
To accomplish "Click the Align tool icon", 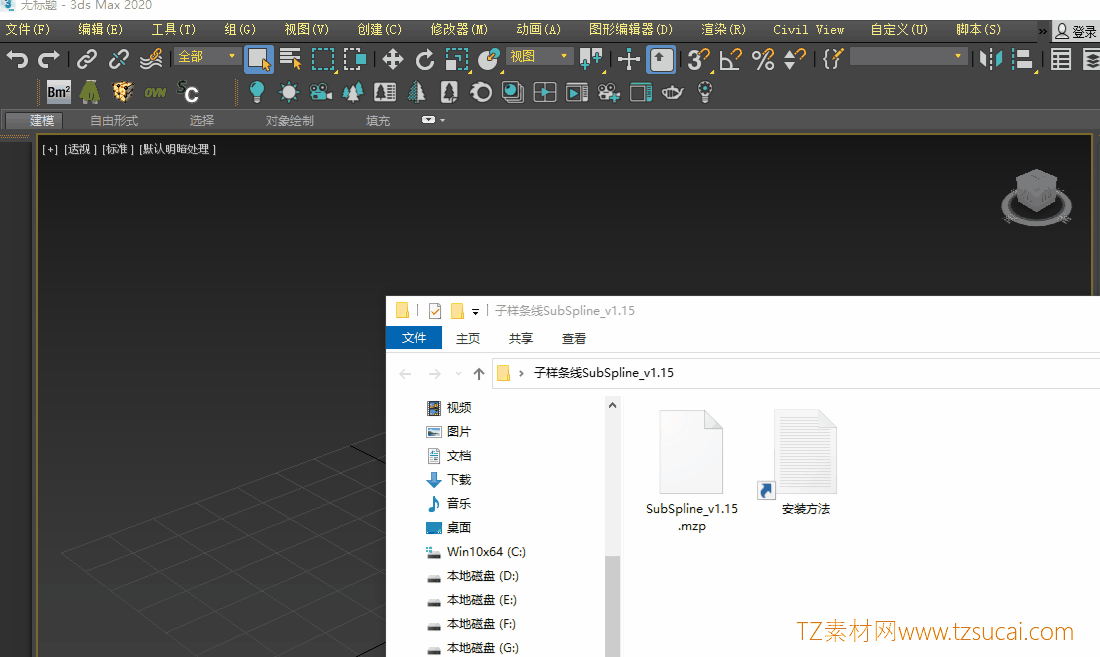I will point(1023,59).
